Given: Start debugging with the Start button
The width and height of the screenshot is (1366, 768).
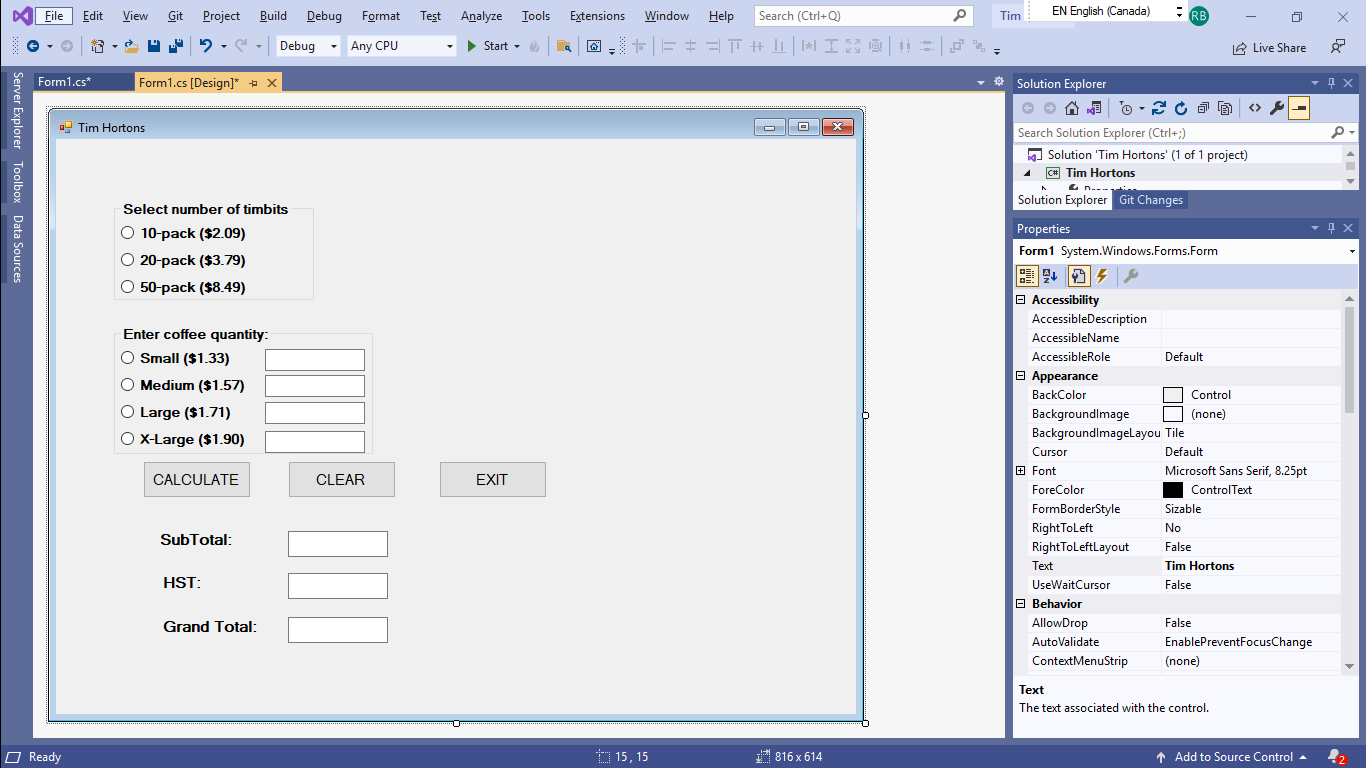Looking at the screenshot, I should click(x=487, y=46).
